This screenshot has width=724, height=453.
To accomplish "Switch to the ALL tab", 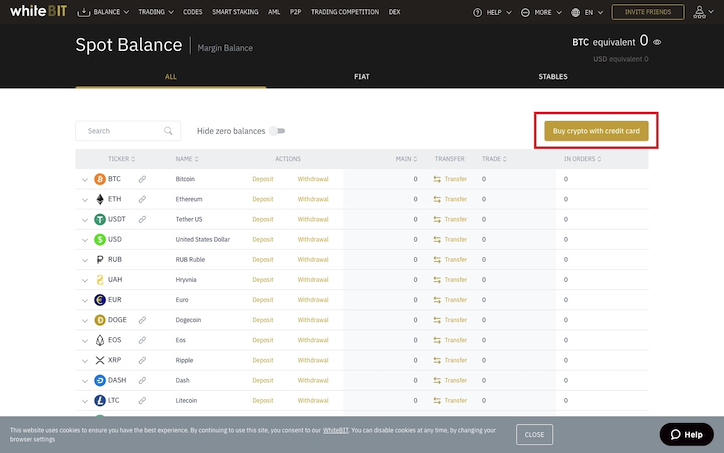I will (x=171, y=77).
